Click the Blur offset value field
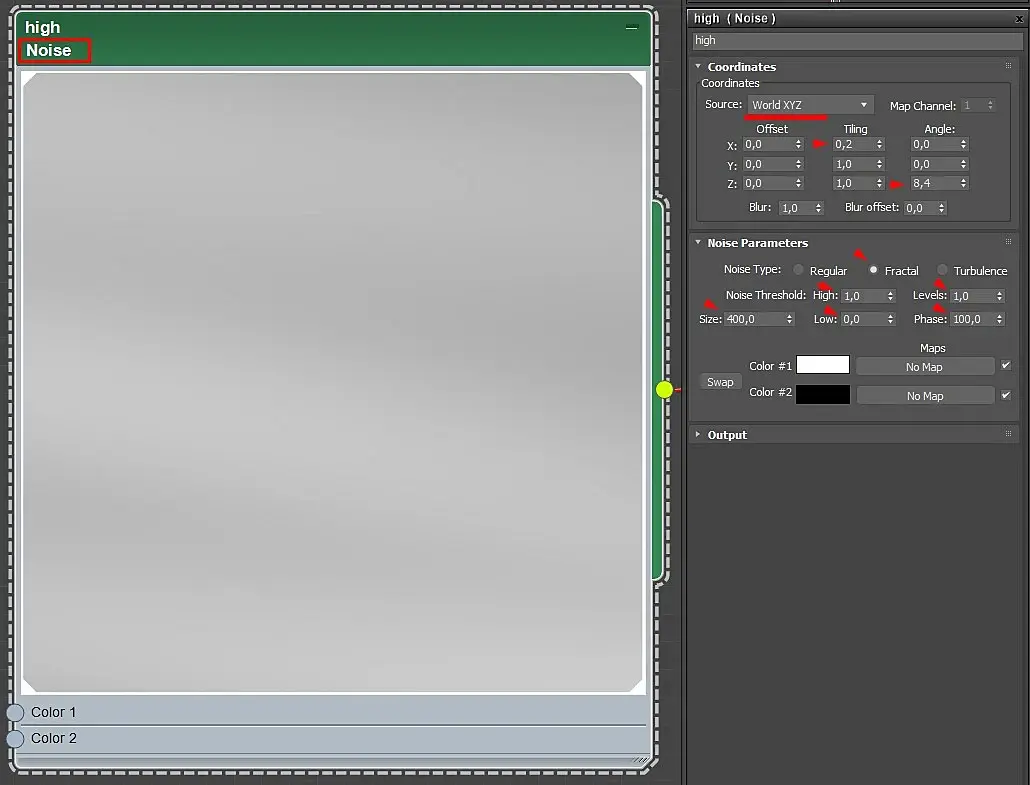Screen dimensions: 1030x785 [920, 208]
